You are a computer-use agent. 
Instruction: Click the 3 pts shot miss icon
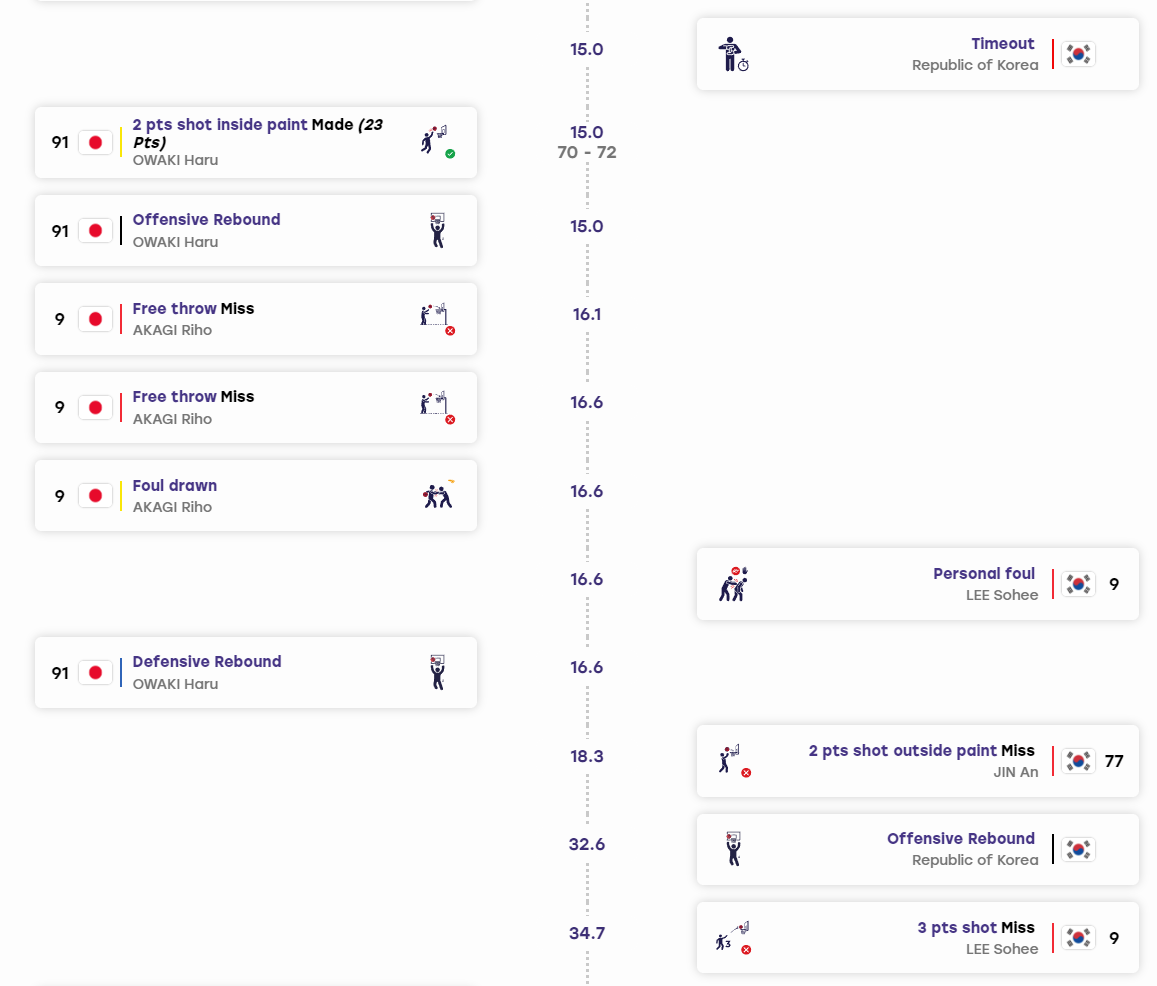[x=733, y=937]
